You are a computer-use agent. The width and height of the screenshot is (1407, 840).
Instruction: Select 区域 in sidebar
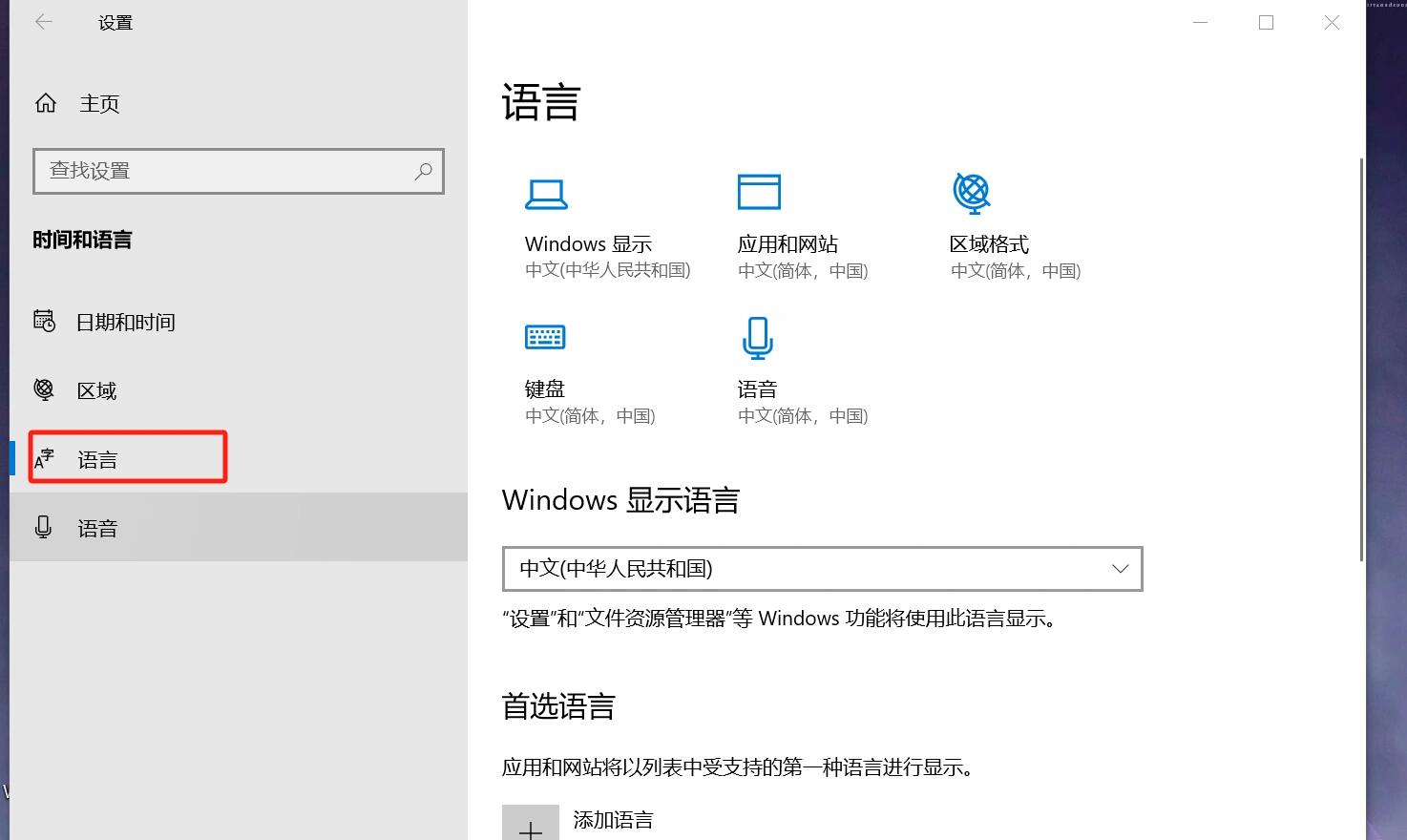[x=239, y=390]
